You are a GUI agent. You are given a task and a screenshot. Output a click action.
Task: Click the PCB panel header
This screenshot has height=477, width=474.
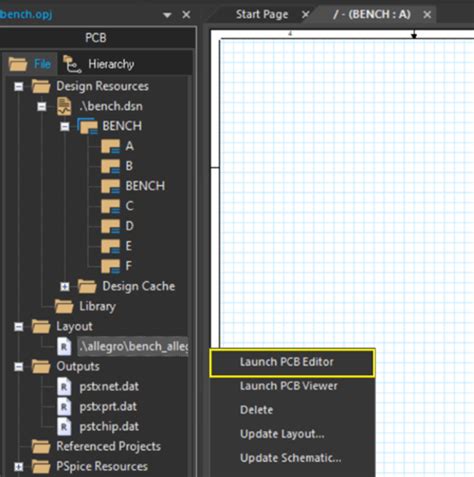(x=96, y=38)
